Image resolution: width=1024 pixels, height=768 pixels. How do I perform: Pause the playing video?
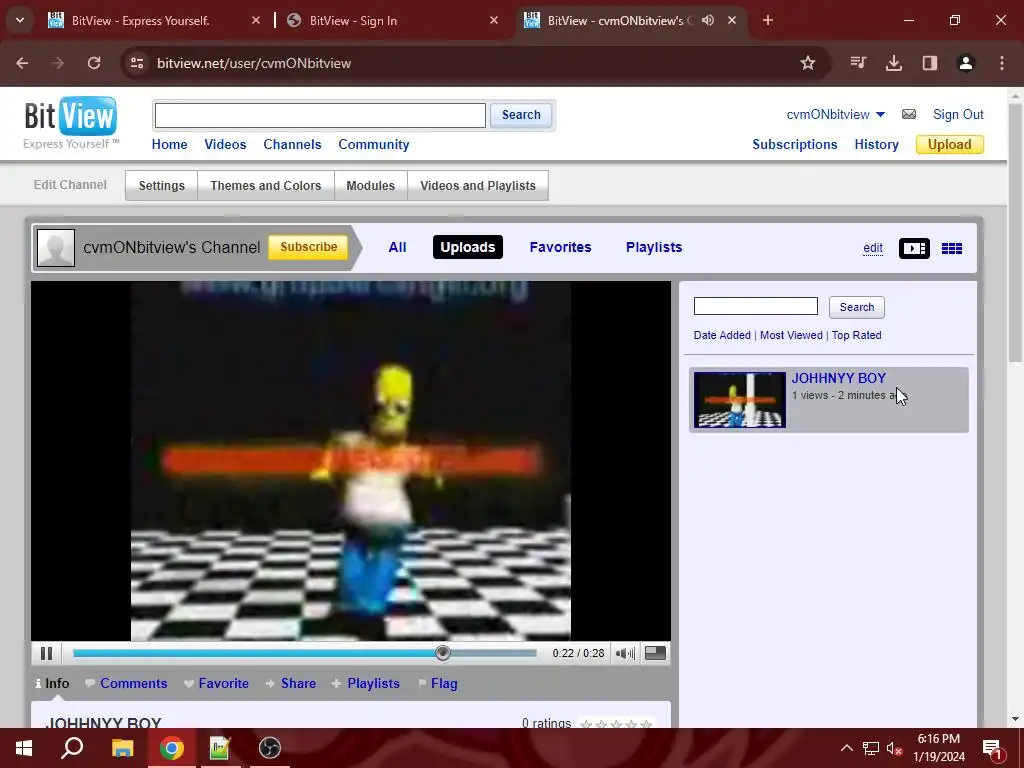(x=46, y=653)
